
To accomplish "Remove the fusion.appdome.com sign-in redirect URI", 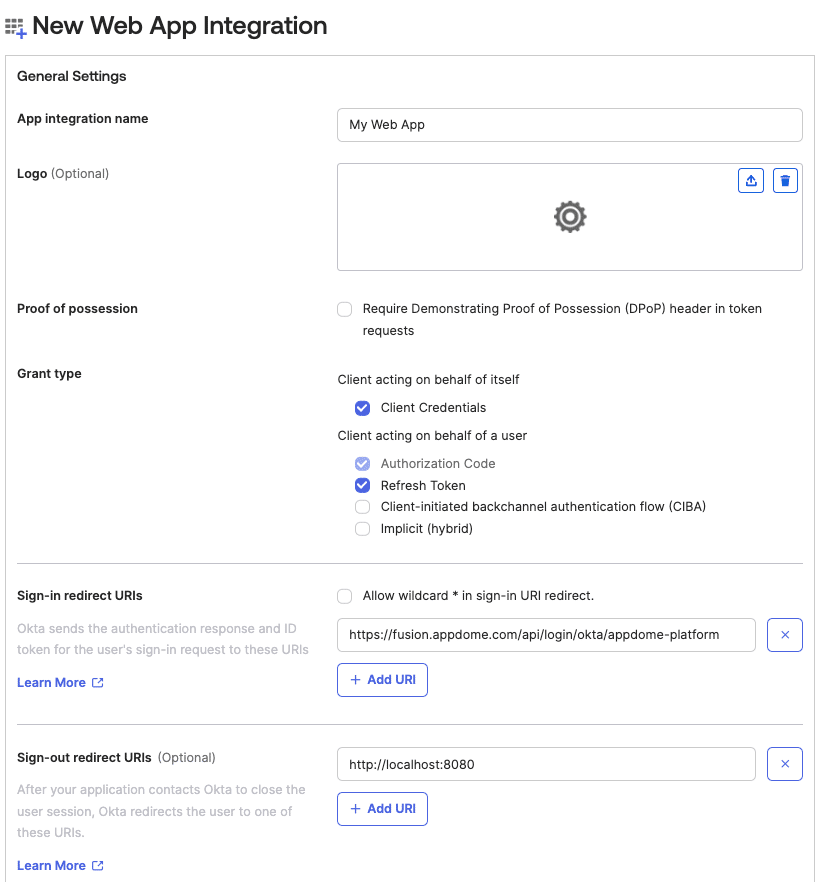I will 785,635.
